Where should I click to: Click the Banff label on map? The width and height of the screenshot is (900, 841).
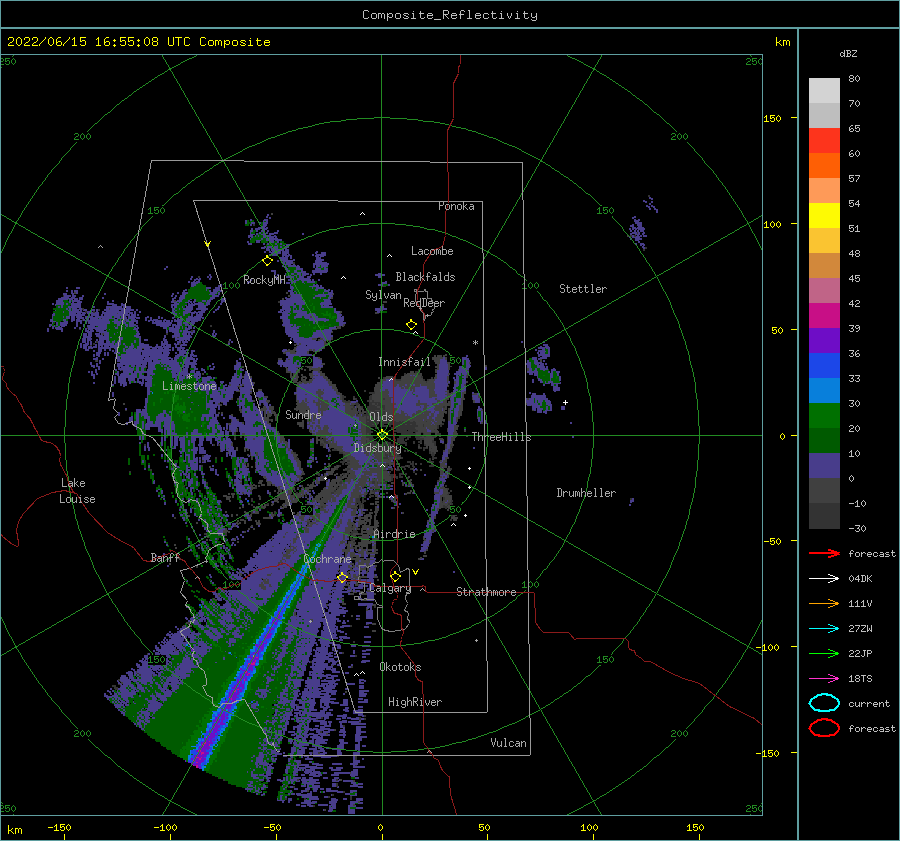(165, 557)
